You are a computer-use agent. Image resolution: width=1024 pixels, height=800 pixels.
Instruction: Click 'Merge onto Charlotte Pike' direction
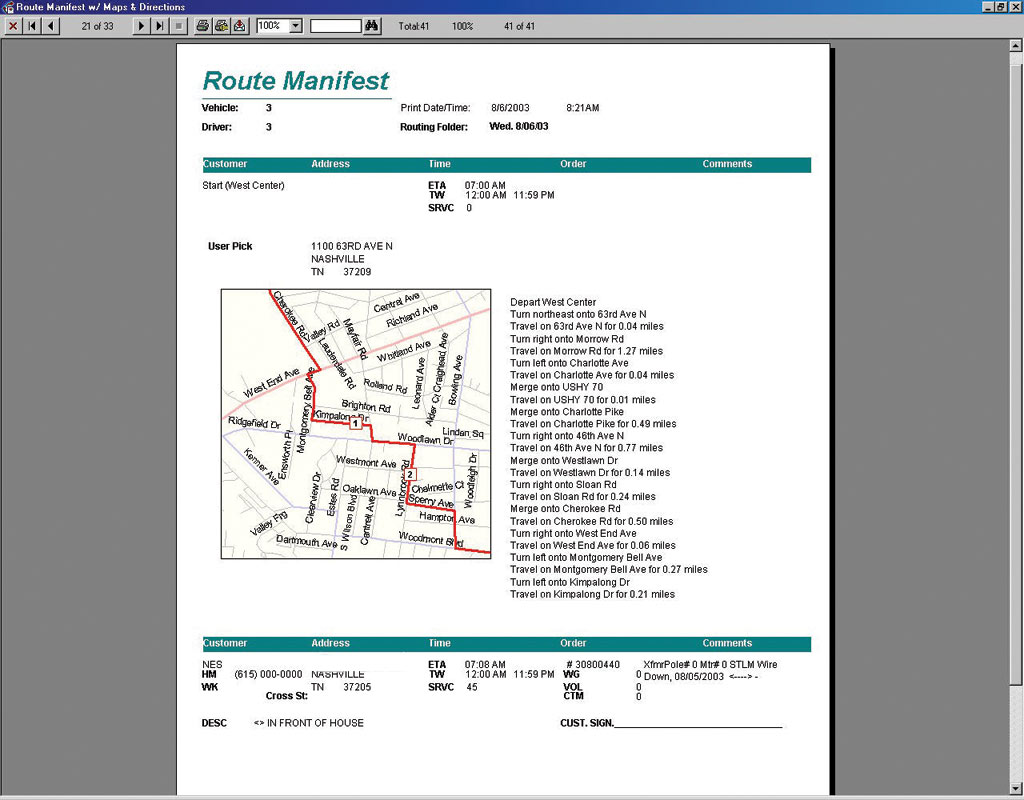click(x=567, y=412)
